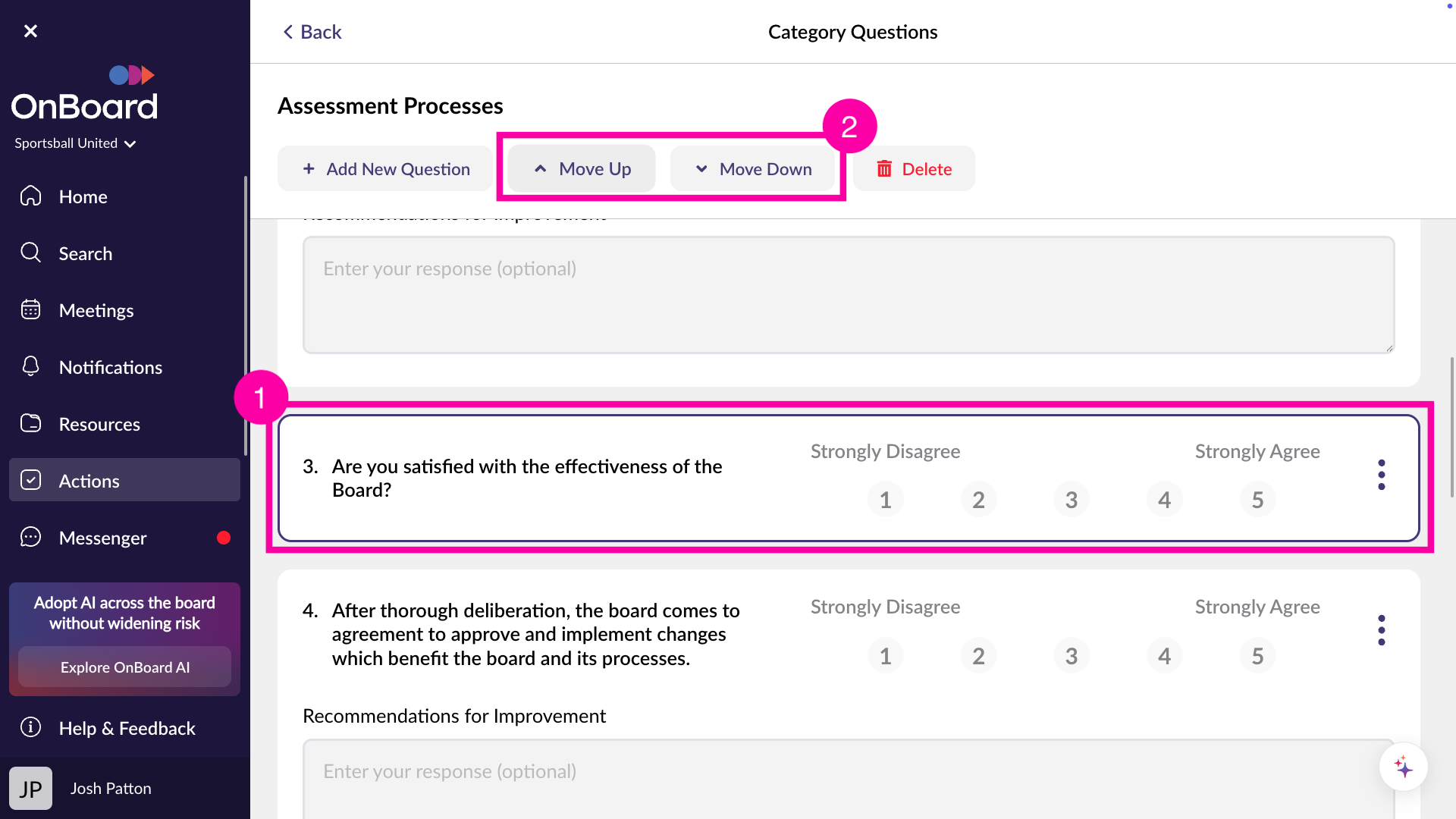This screenshot has width=1456, height=819.
Task: Select rating 1 for question 3
Action: pos(885,500)
